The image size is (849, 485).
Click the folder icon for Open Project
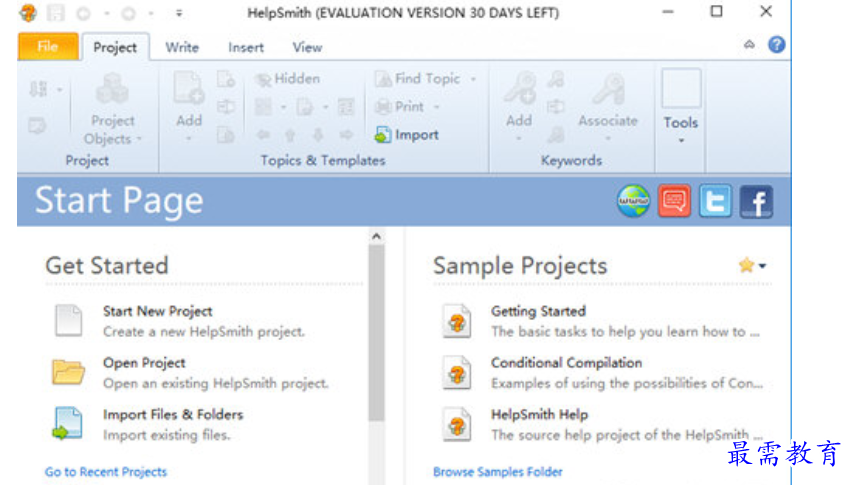[x=68, y=372]
